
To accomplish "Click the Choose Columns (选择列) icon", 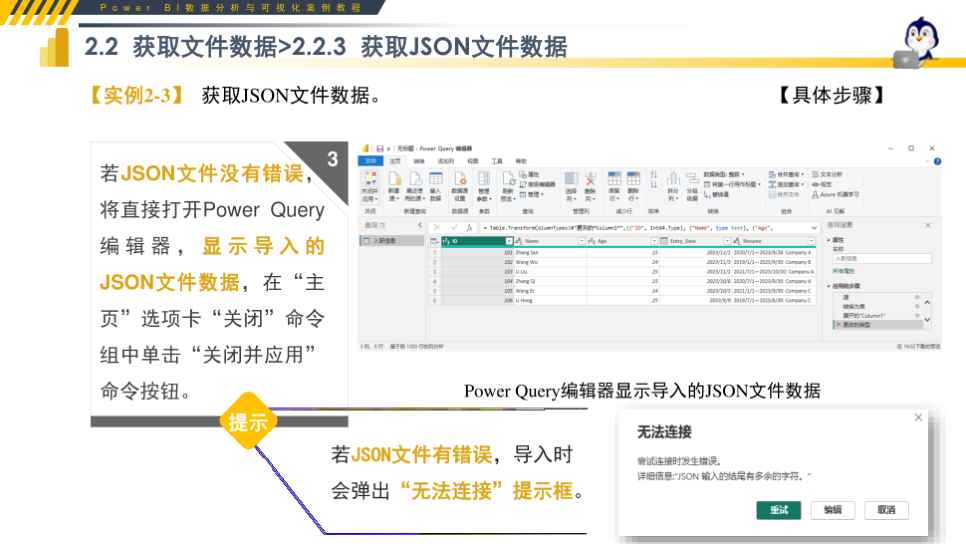I will click(572, 180).
